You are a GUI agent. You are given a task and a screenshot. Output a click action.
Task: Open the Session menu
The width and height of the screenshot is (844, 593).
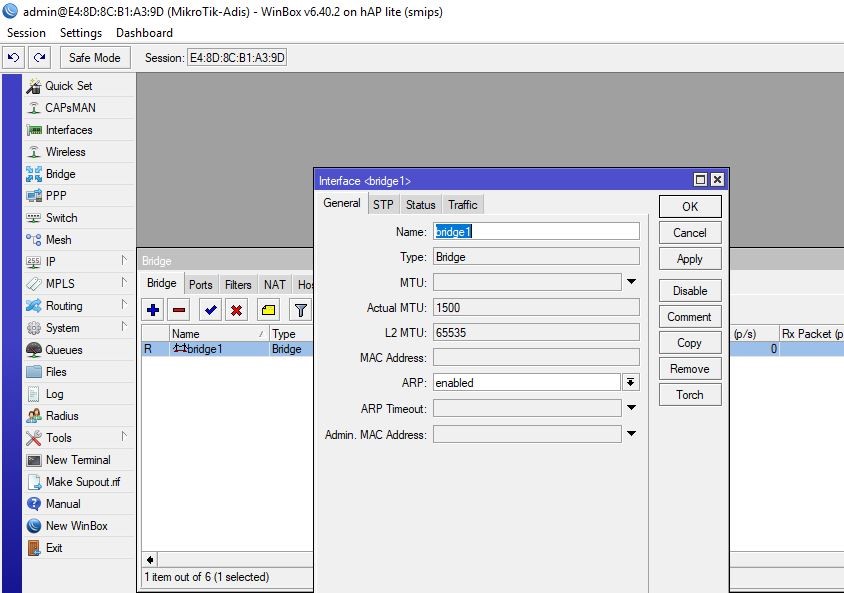(25, 32)
